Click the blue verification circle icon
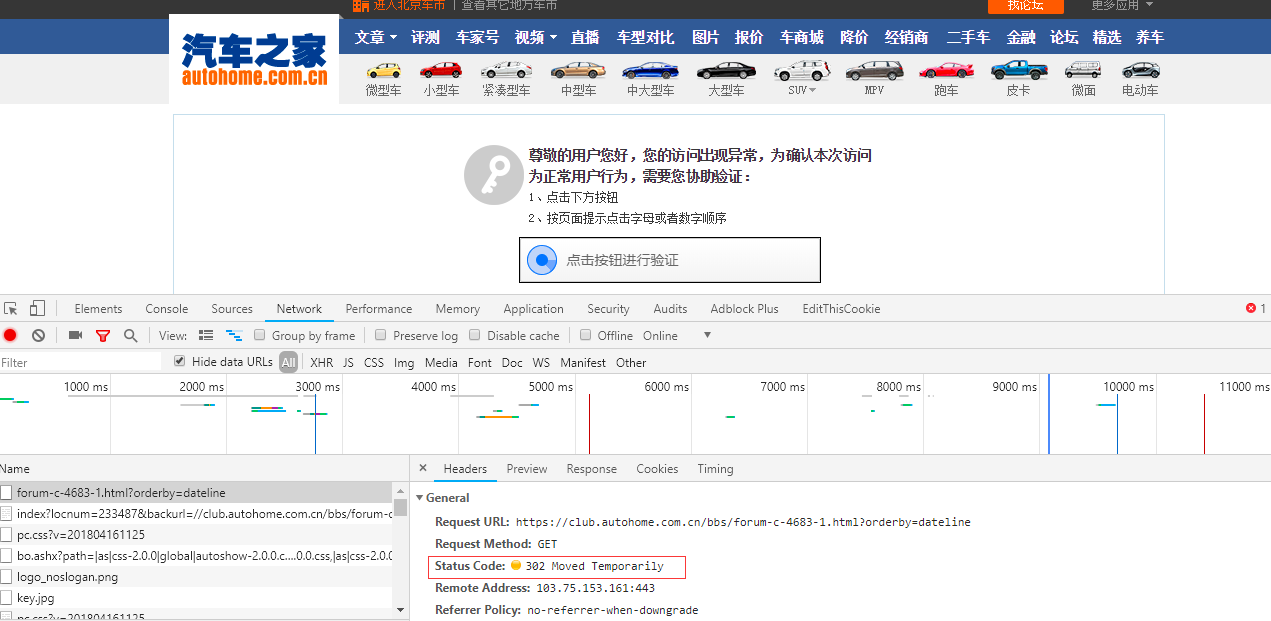Screen dimensions: 1271x621 (x=542, y=260)
